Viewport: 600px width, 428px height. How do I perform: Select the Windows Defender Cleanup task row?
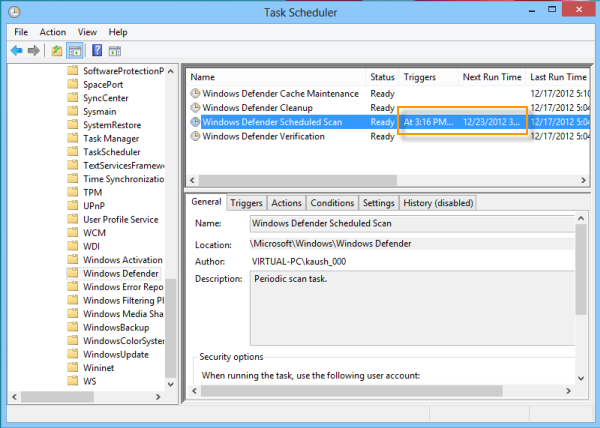[388, 108]
